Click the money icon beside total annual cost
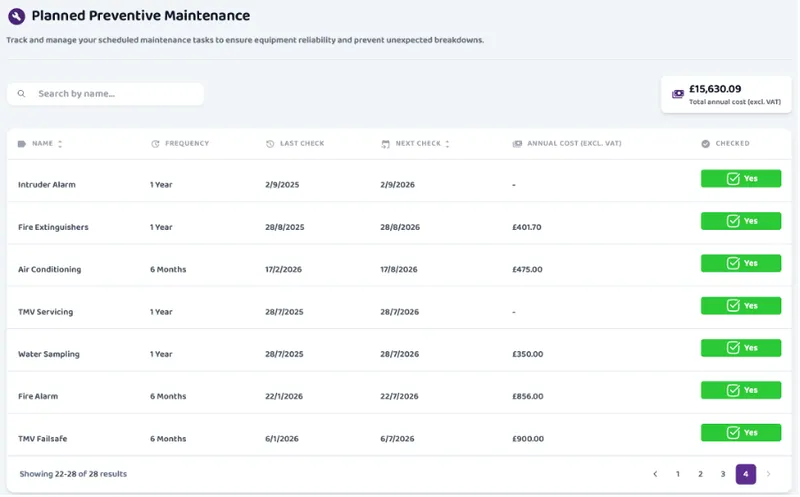Viewport: 800px width, 497px height. 678,94
